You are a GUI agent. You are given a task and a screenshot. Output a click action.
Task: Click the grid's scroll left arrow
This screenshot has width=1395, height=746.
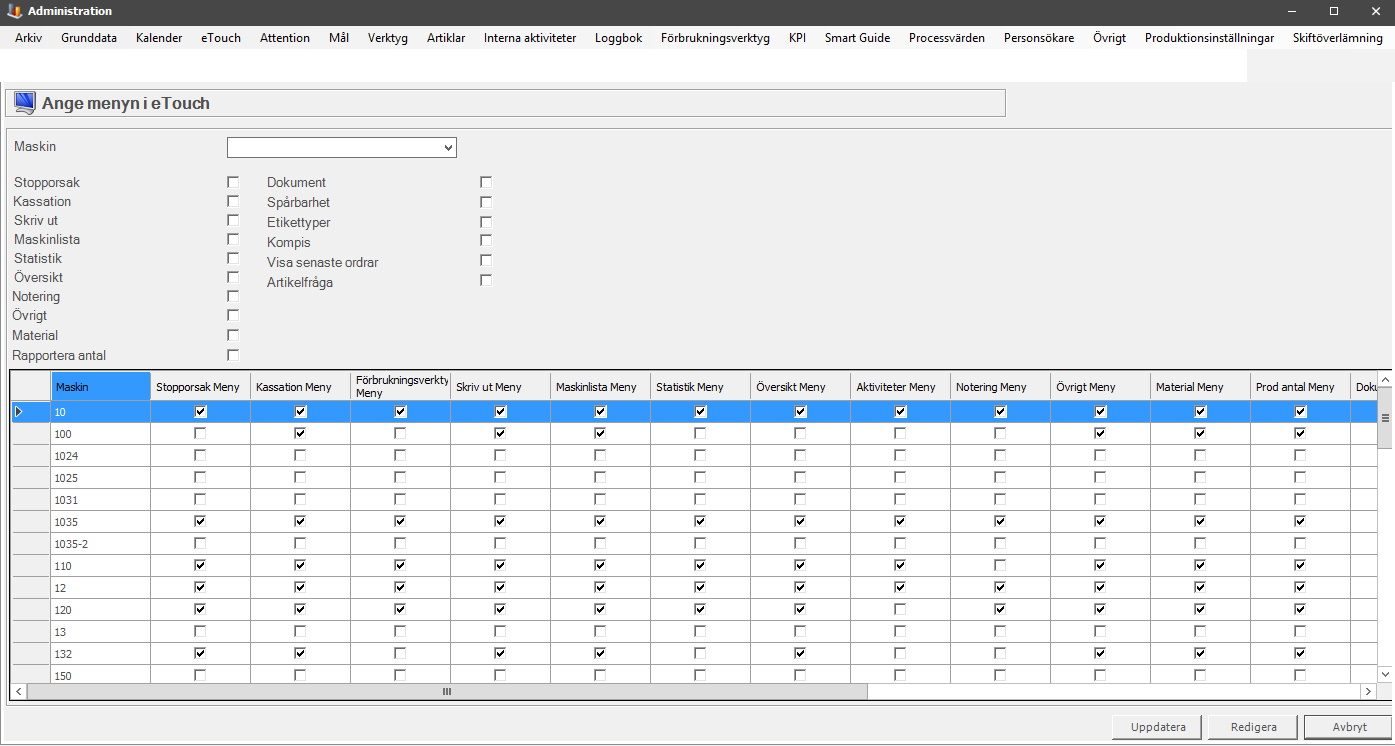click(x=19, y=692)
